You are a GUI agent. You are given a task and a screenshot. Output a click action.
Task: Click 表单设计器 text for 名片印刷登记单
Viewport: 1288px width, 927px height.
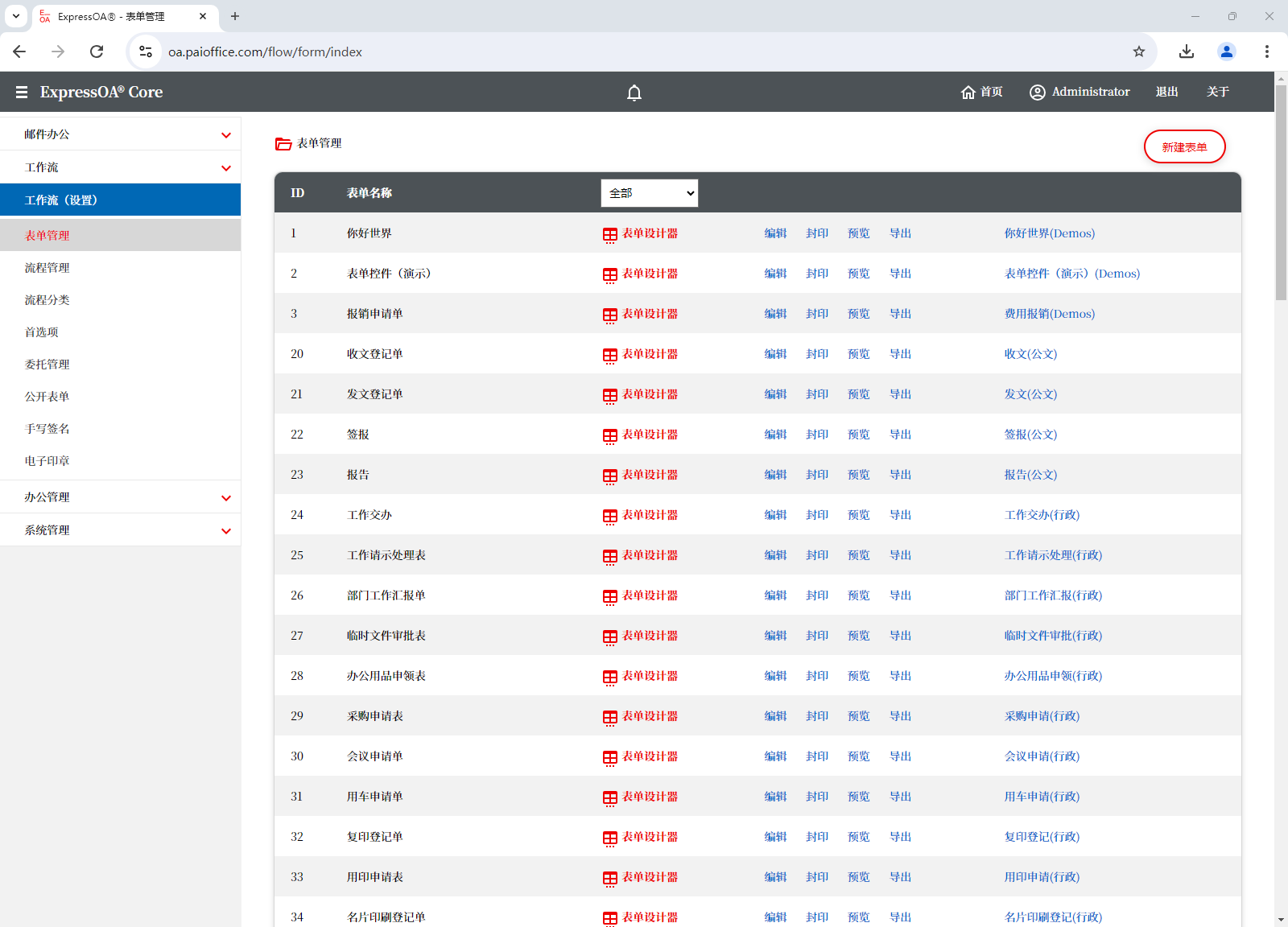(650, 917)
